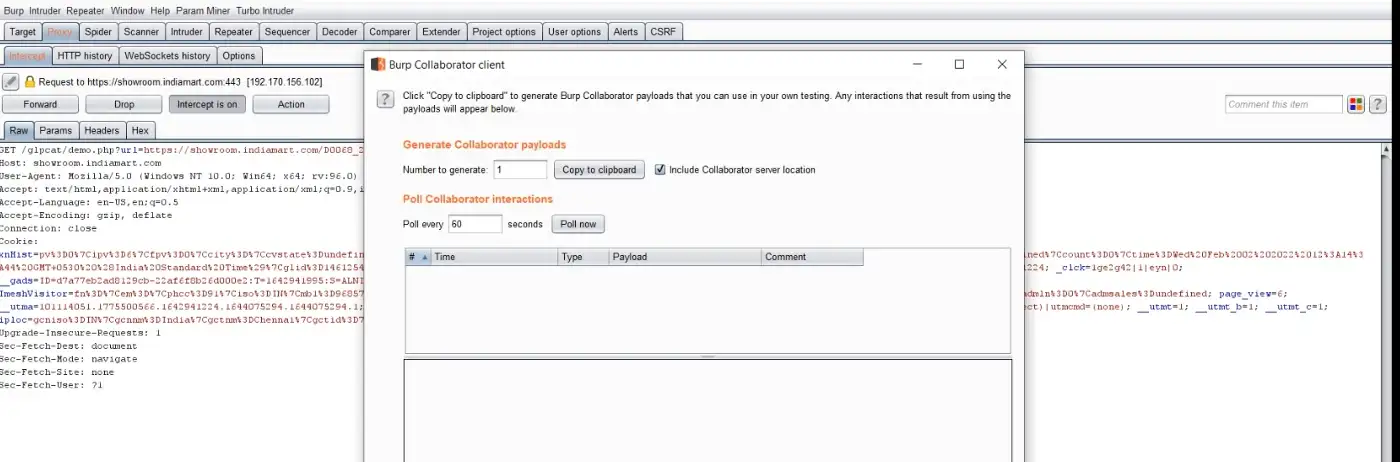The height and width of the screenshot is (462, 1400).
Task: Click the Poll every seconds field
Action: pos(475,224)
